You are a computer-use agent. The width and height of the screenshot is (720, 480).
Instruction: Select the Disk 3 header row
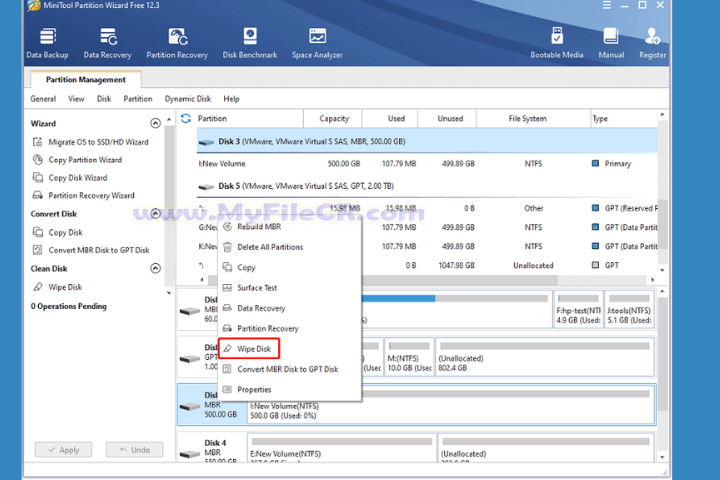(x=427, y=141)
